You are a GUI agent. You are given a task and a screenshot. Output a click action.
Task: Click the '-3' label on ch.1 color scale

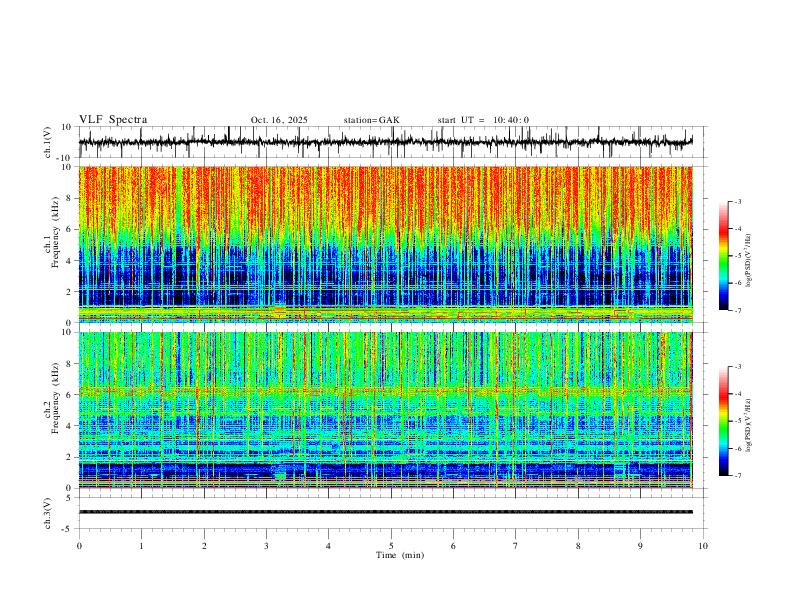[x=738, y=201]
